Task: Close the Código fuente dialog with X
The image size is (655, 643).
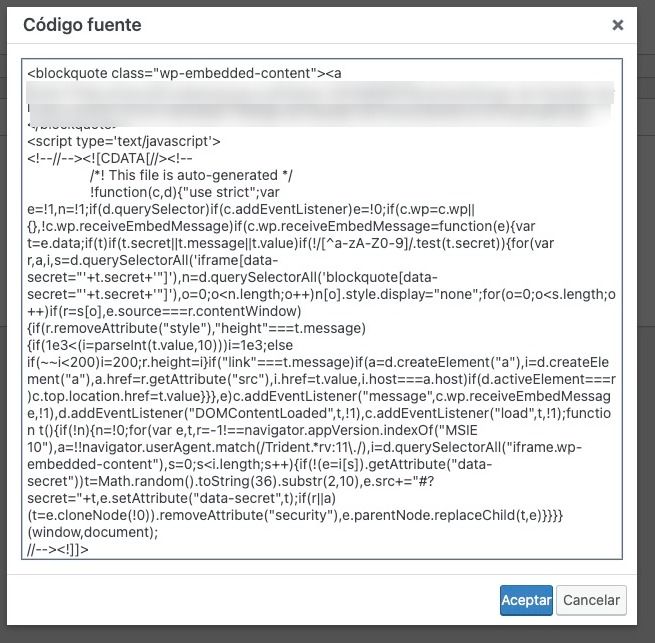Action: pyautogui.click(x=617, y=25)
